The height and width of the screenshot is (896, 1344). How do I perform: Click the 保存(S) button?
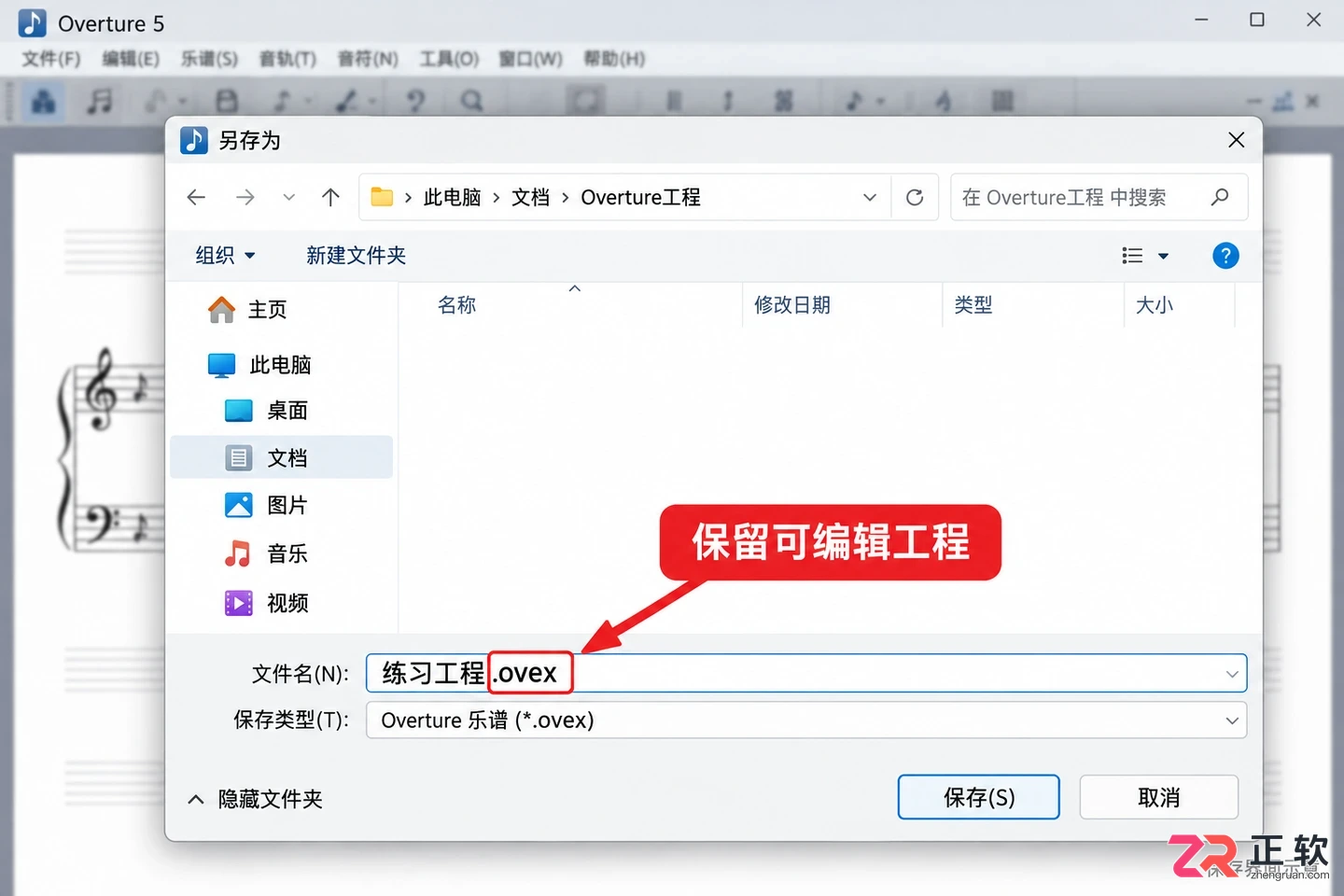tap(979, 797)
